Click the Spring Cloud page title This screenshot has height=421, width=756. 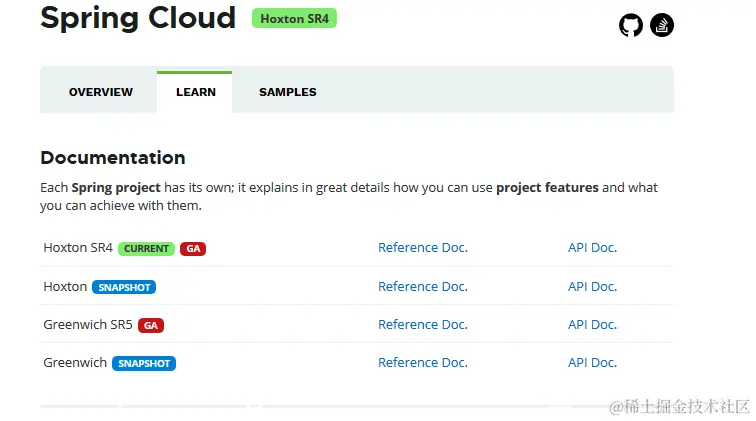pyautogui.click(x=138, y=18)
